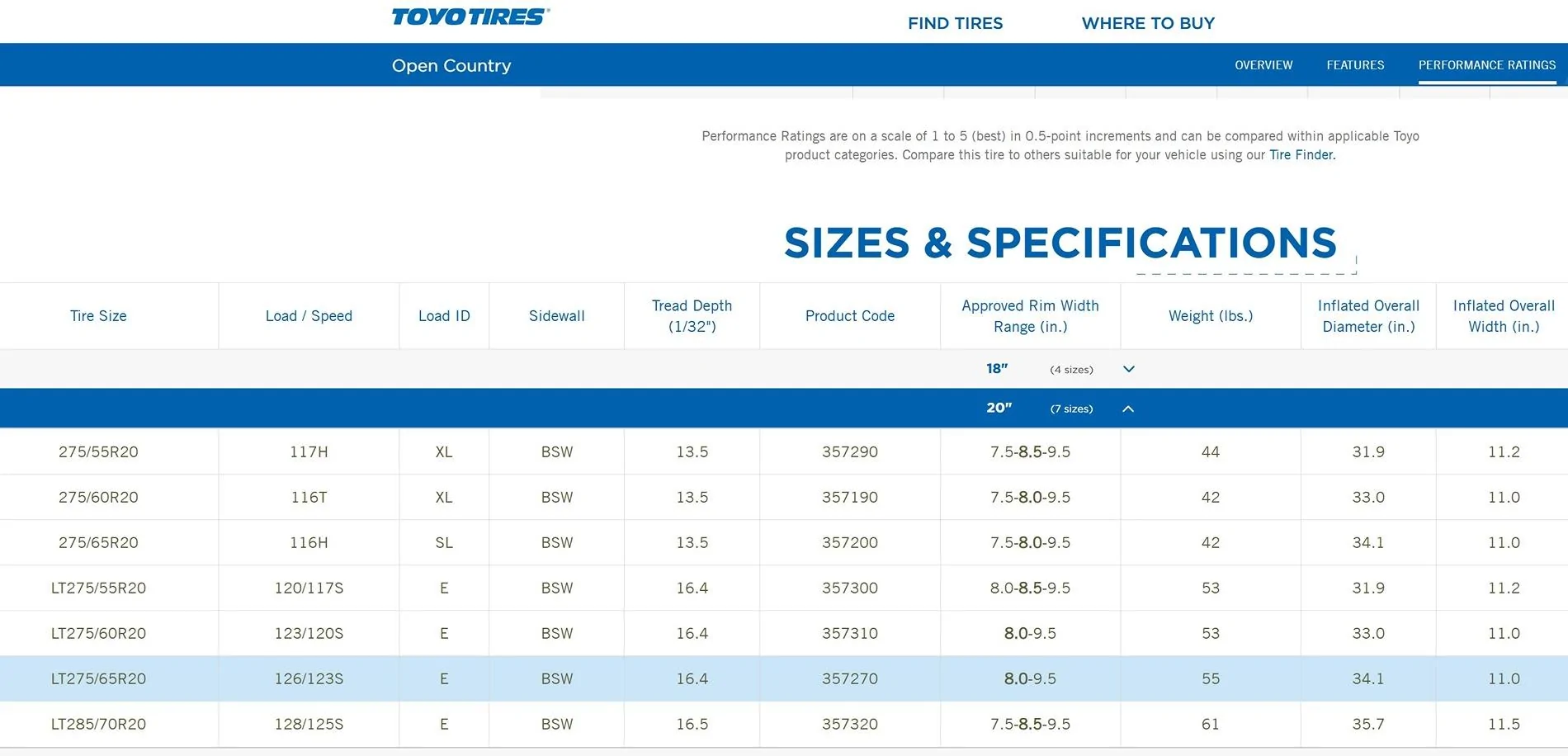Click load/speed value 117H
Viewport: 1568px width, 756px height.
click(309, 451)
